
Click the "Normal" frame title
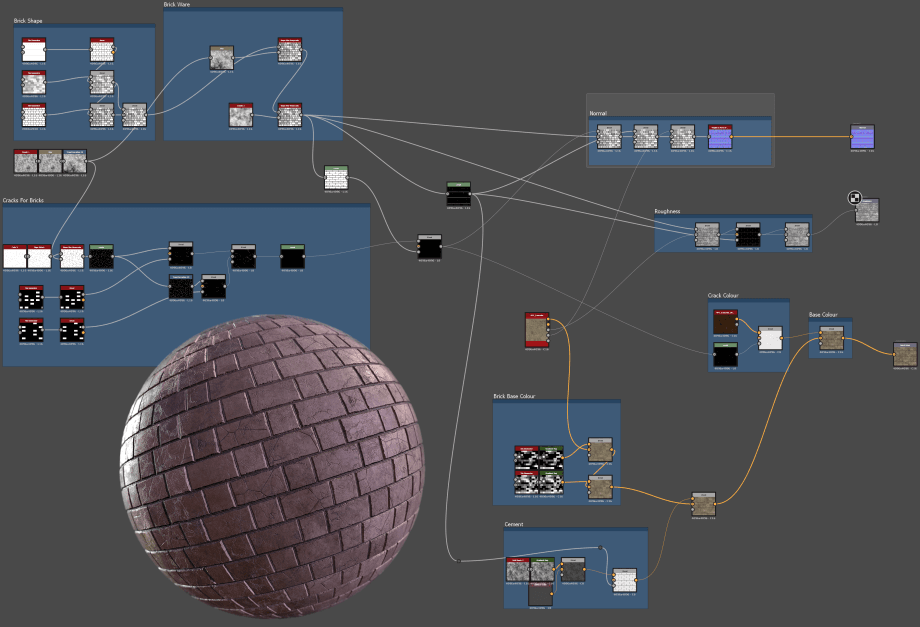pos(598,113)
